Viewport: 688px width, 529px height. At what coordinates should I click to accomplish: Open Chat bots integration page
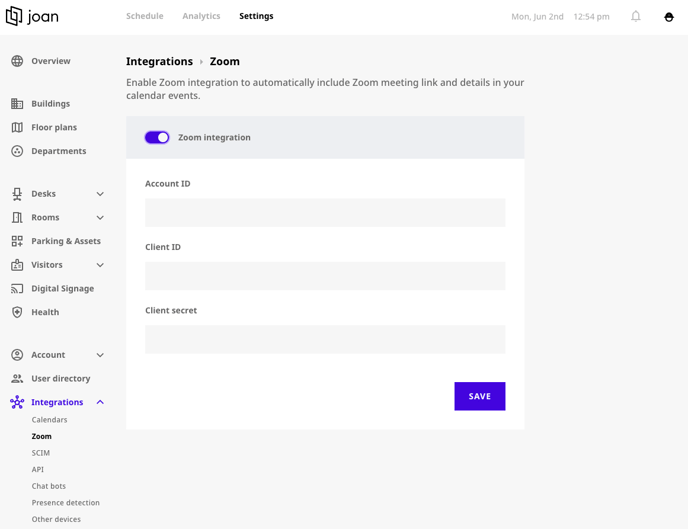[x=49, y=486]
